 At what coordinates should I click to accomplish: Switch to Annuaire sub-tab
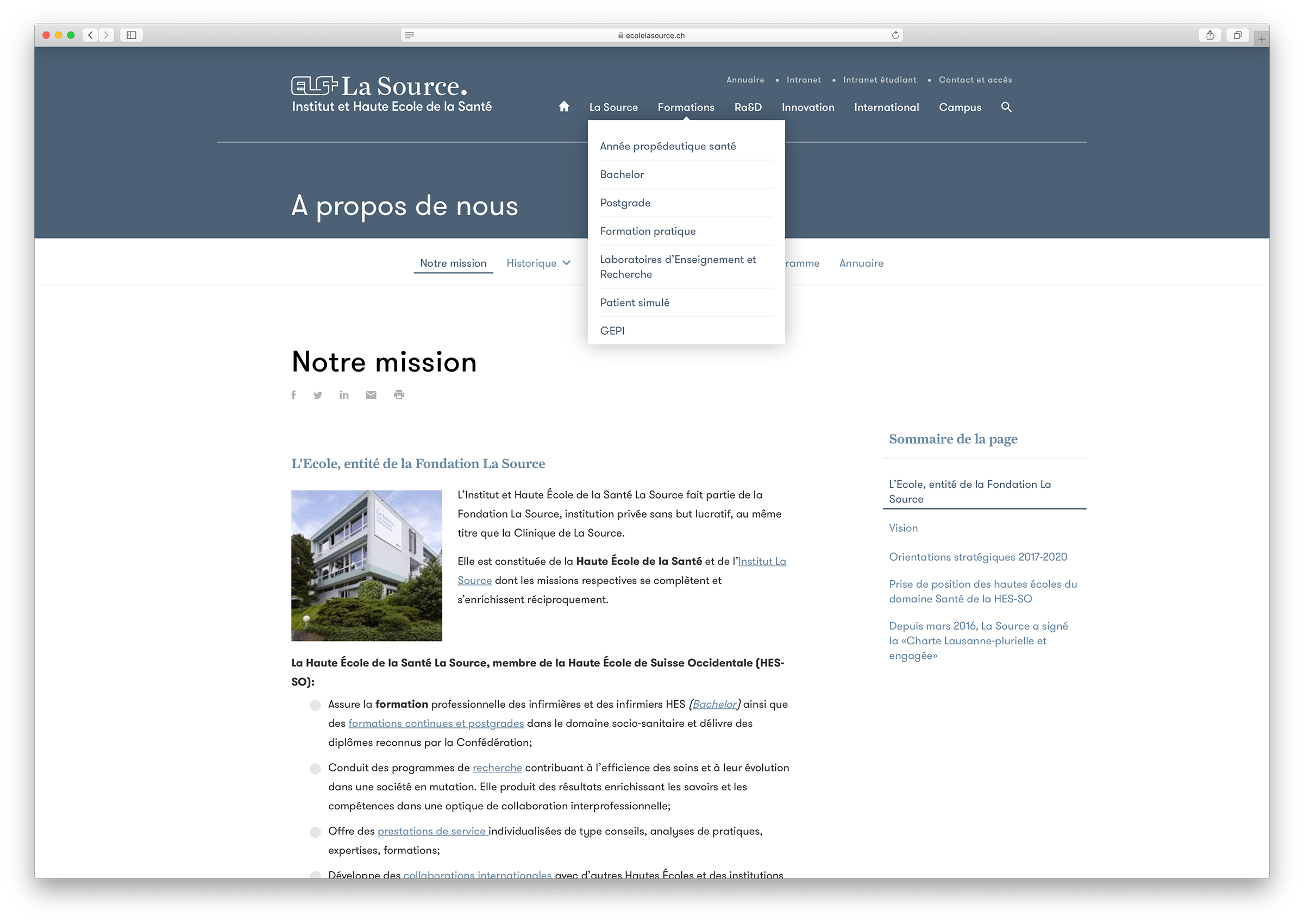click(x=861, y=263)
